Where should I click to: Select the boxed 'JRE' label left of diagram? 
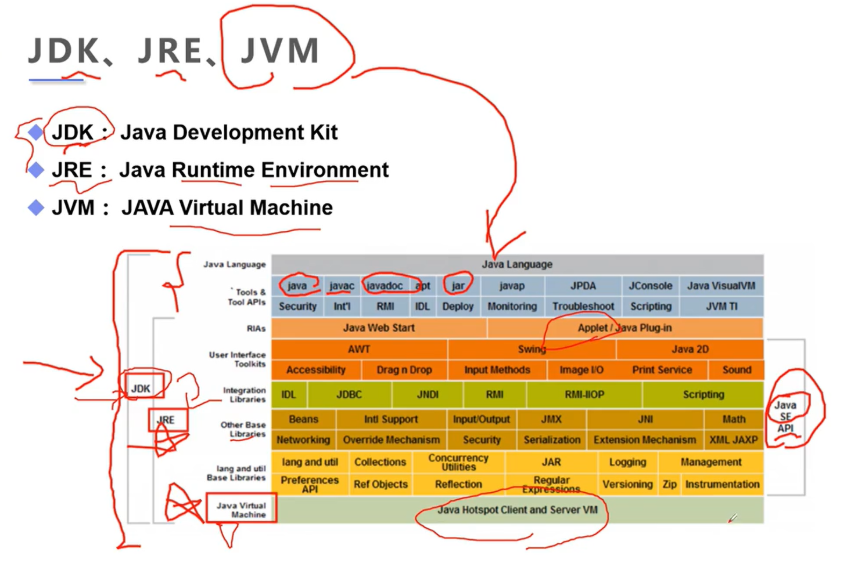tap(166, 420)
